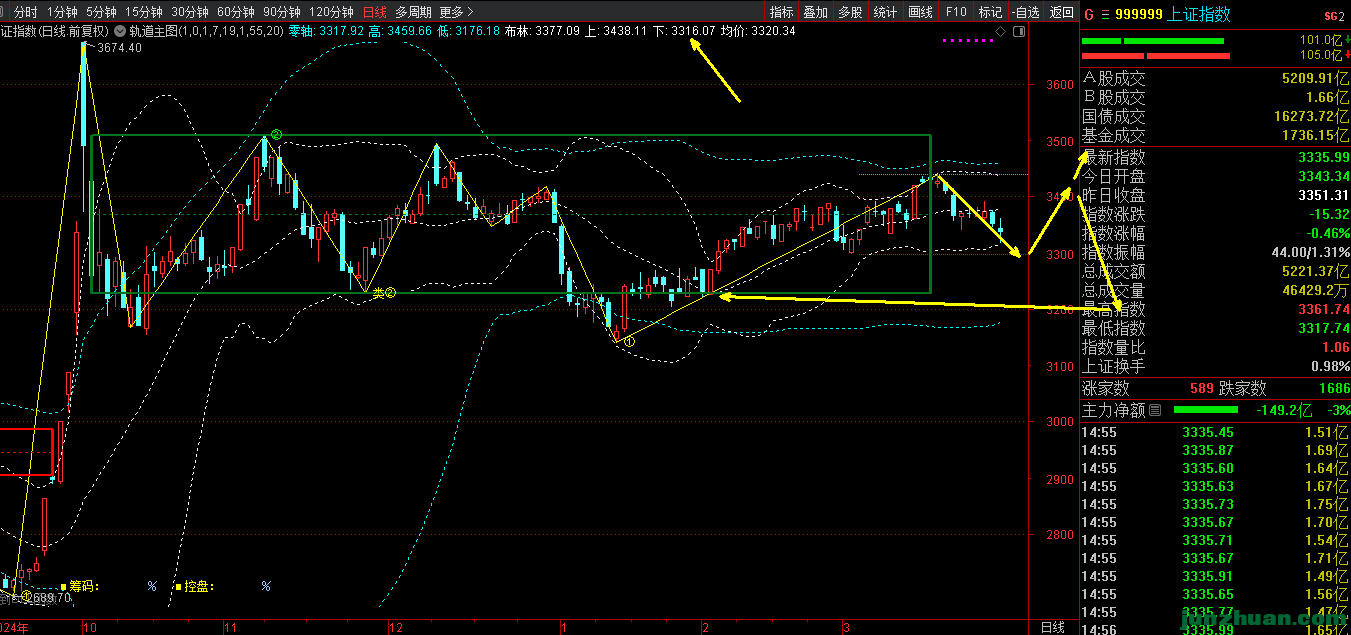Screen dimensions: 1351x635
Task: Click the tick row with price 3335.87
Action: pyautogui.click(x=1215, y=450)
